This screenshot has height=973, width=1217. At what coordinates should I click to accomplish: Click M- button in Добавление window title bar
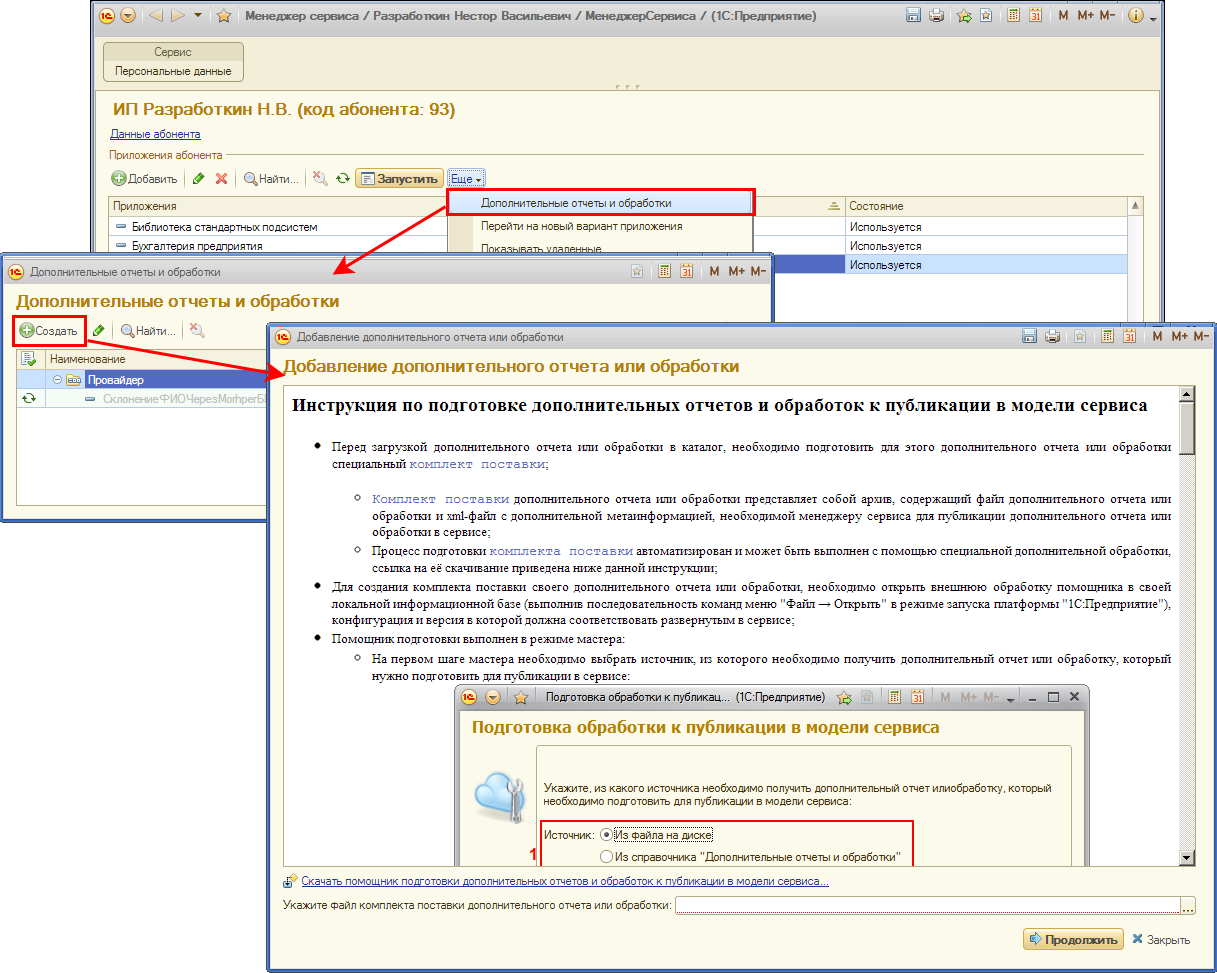[x=1202, y=337]
